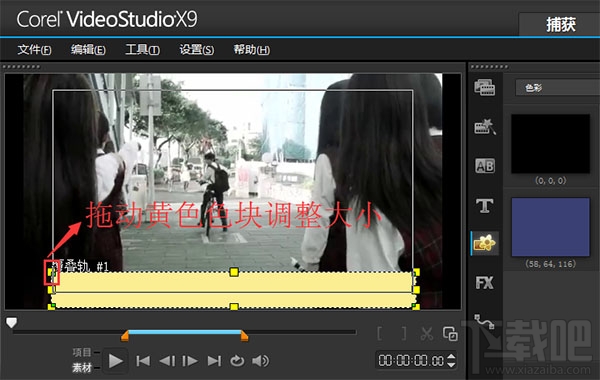Click the timecode field 00:00:00.00
600x380 pixels.
411,360
